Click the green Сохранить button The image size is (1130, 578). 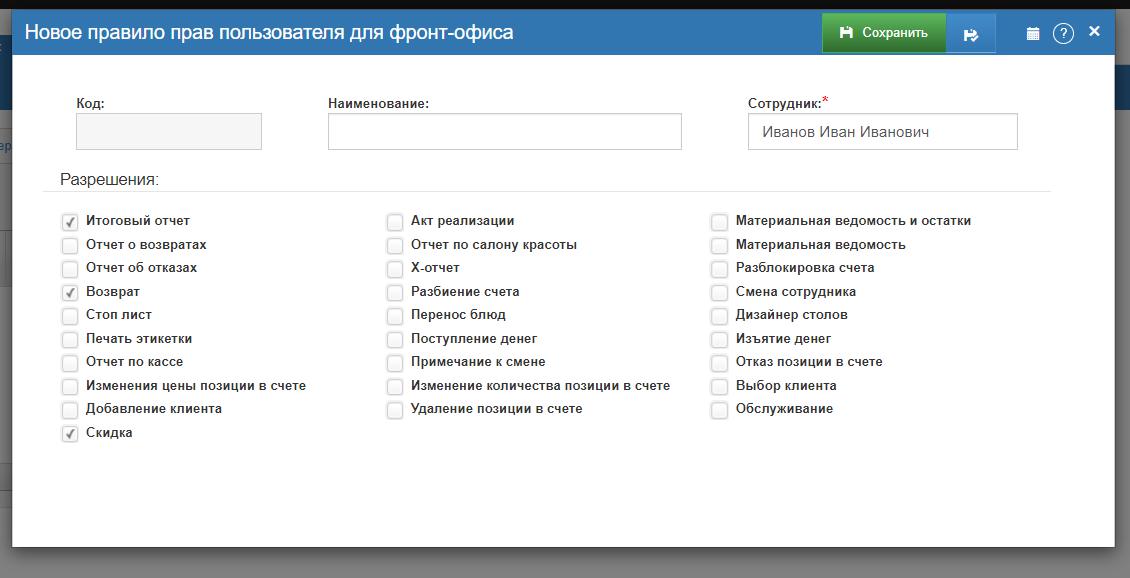[883, 32]
